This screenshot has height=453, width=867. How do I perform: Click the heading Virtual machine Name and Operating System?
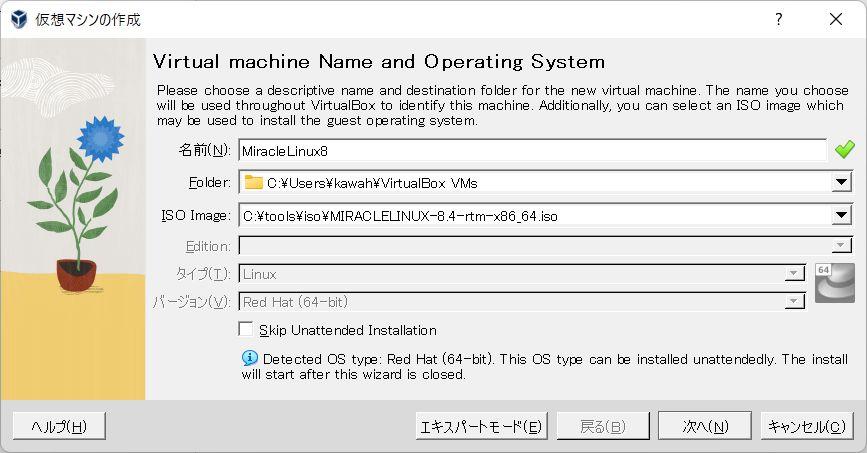[x=379, y=61]
